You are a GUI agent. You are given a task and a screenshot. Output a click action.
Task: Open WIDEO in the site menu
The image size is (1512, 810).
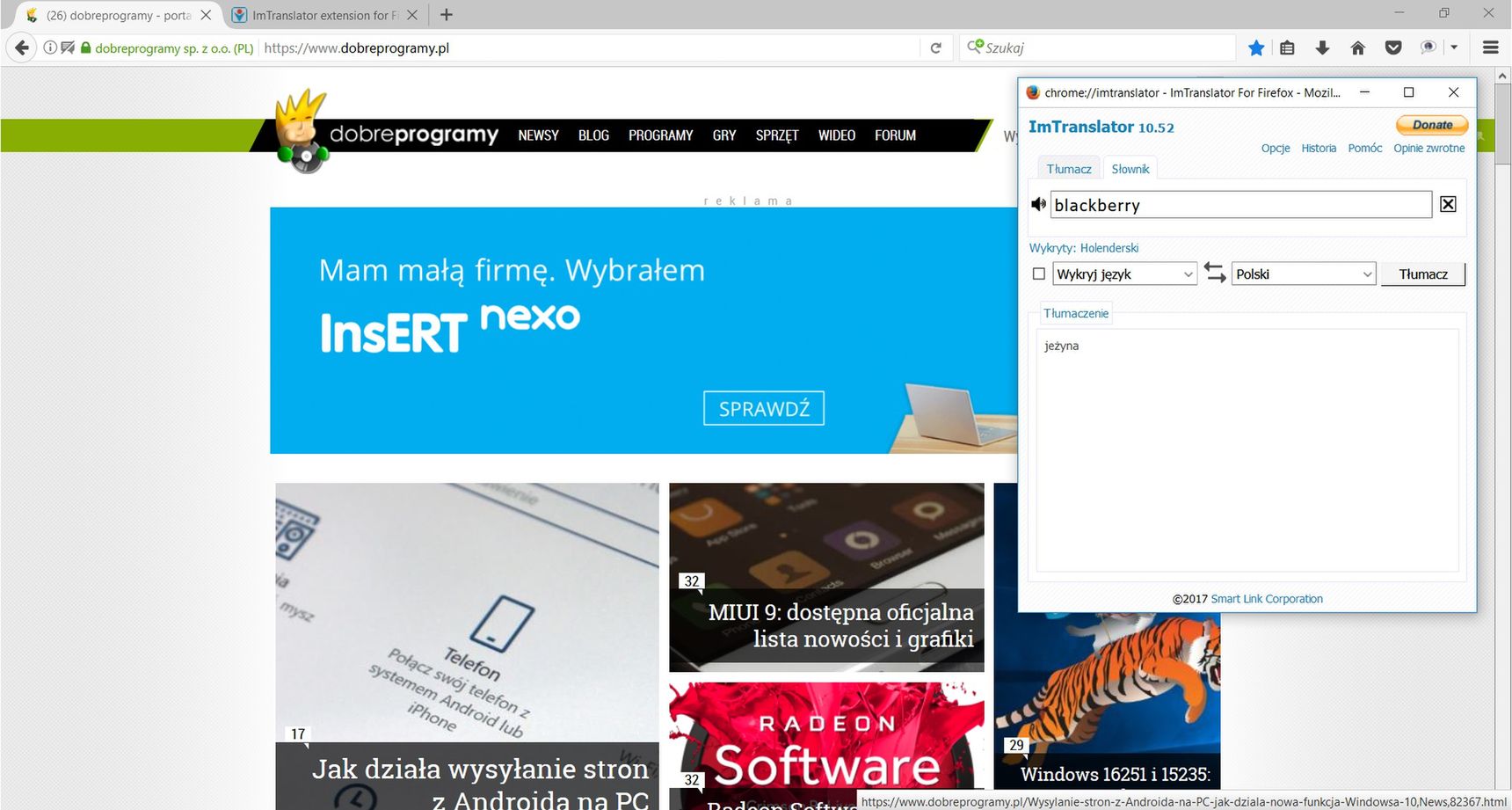(x=836, y=135)
